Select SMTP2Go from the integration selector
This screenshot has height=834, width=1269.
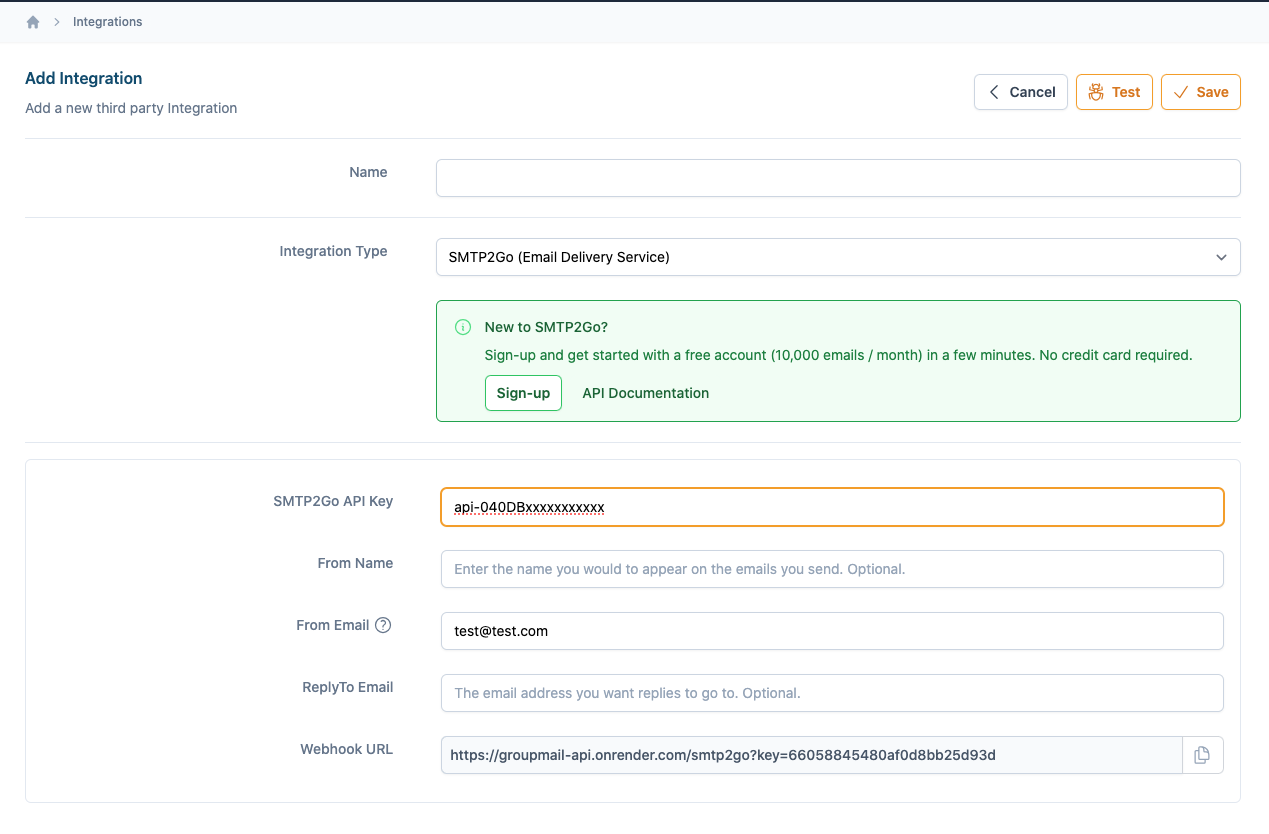pos(837,257)
